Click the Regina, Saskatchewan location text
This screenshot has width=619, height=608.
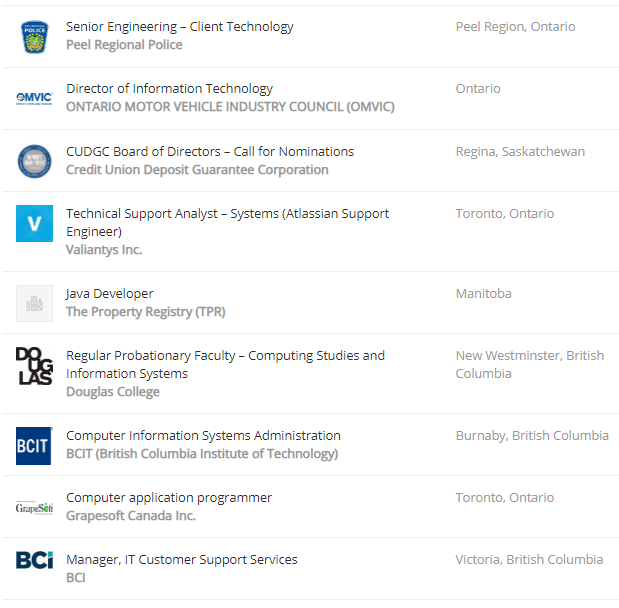pyautogui.click(x=520, y=152)
